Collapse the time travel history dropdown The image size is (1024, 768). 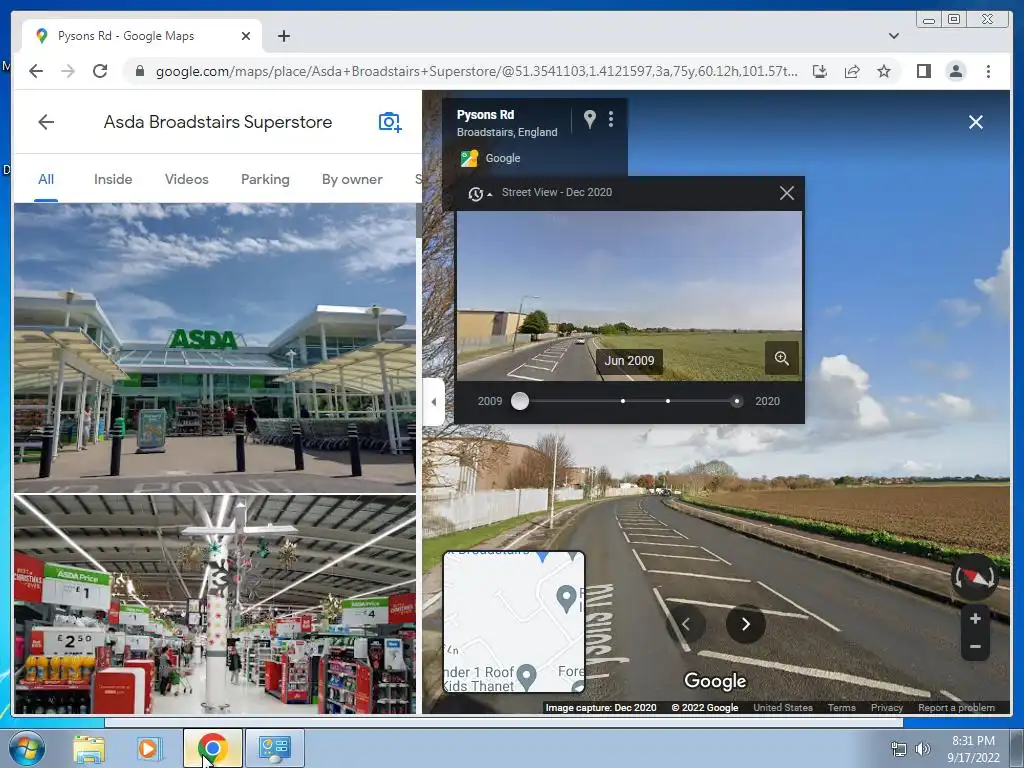(480, 193)
